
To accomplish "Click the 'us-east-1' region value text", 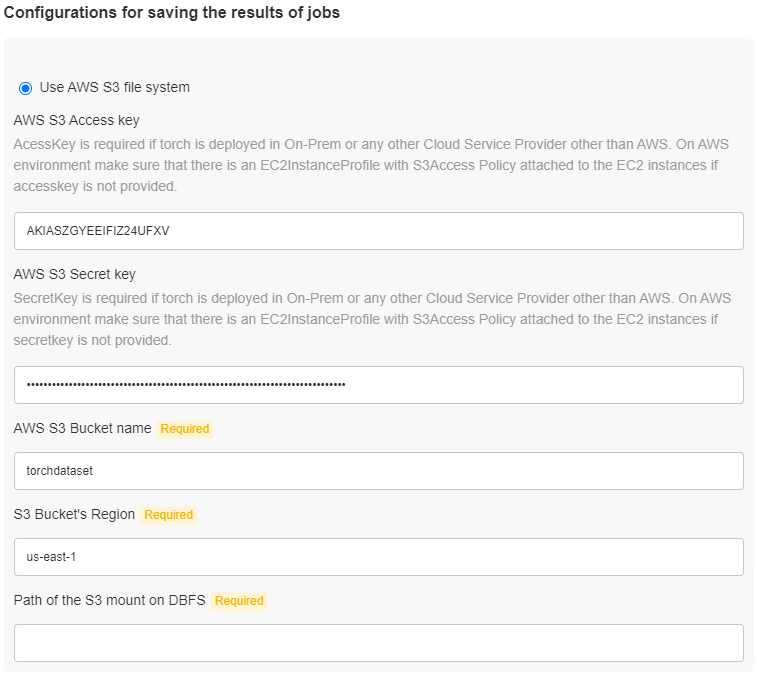I will click(51, 557).
